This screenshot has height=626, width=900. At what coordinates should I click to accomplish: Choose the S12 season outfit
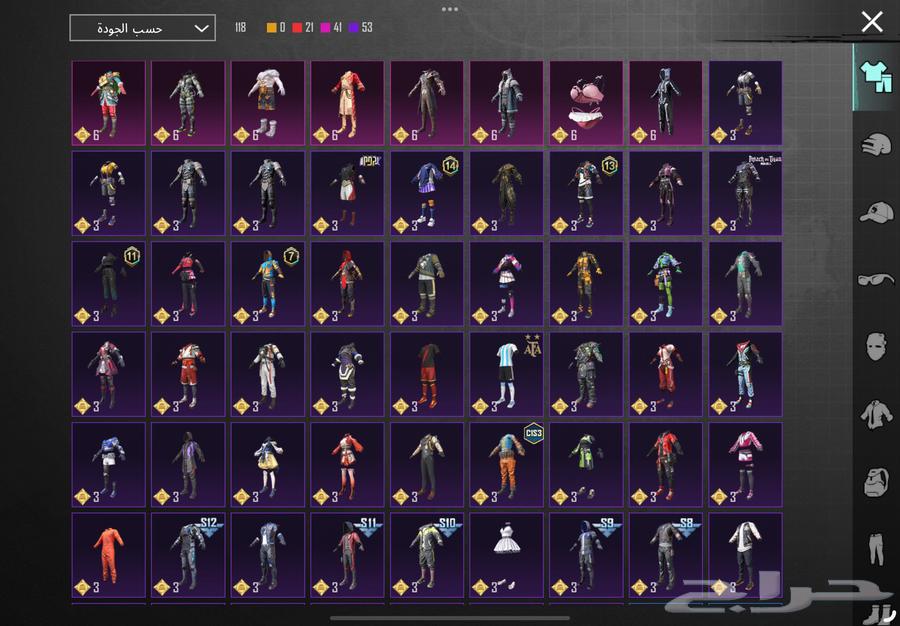188,555
